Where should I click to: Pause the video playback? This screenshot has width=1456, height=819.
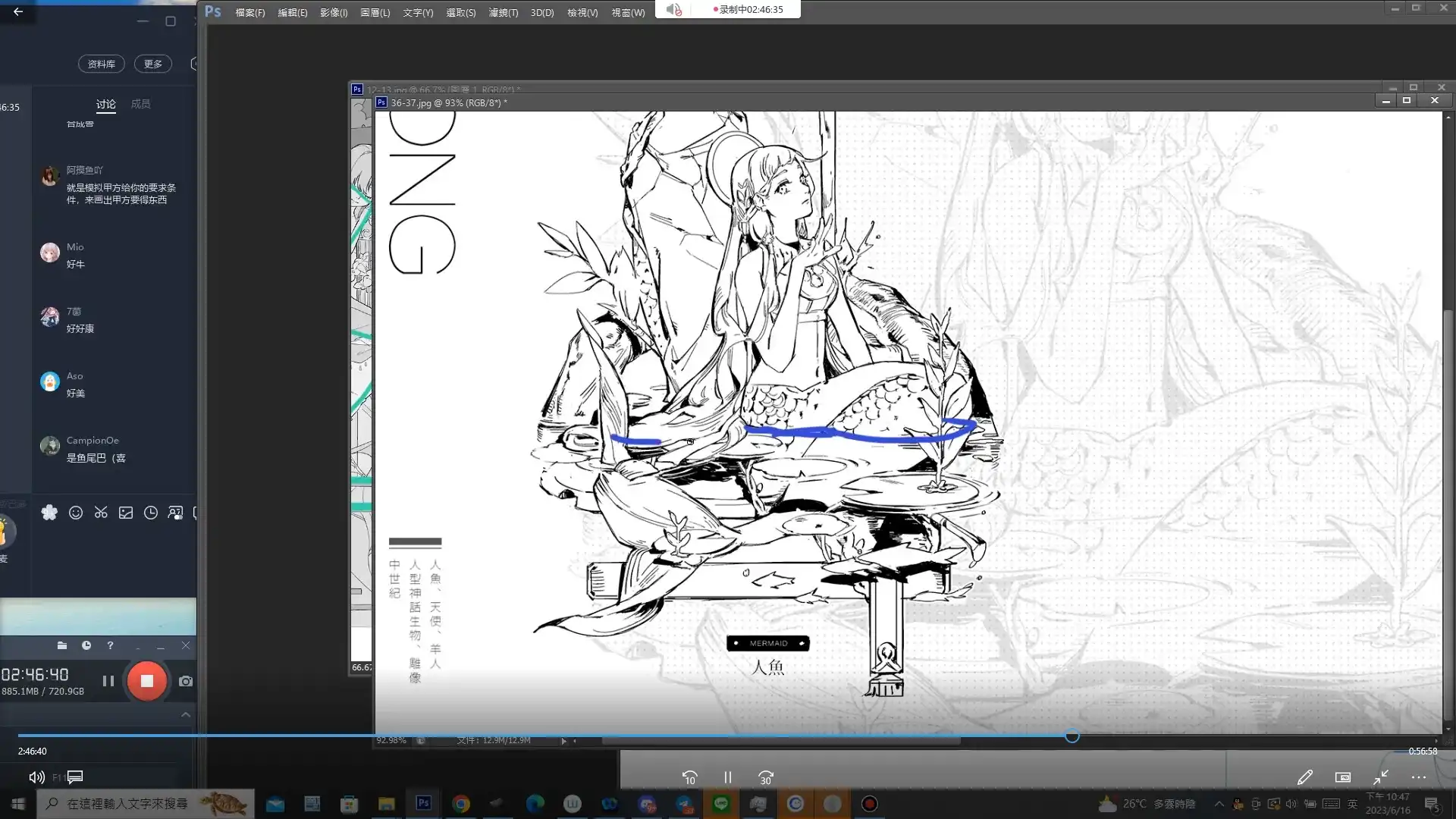coord(728,777)
